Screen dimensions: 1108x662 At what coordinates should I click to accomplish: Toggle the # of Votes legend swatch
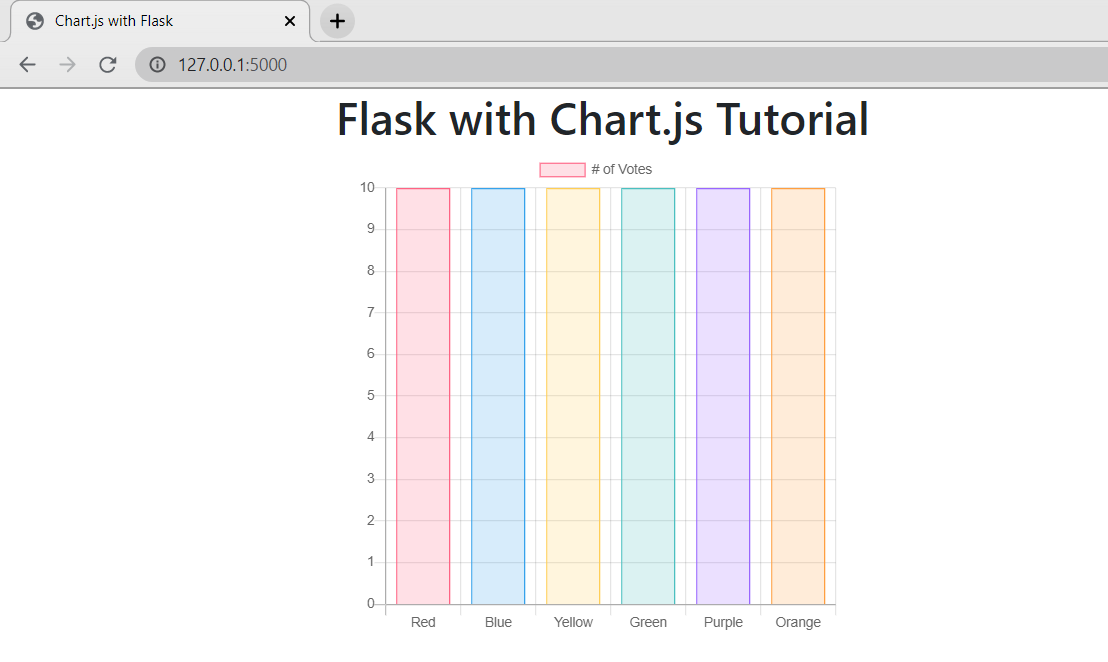pos(562,170)
